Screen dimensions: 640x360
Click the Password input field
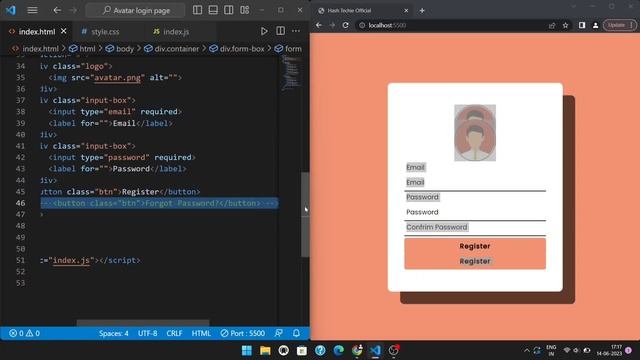coord(475,212)
